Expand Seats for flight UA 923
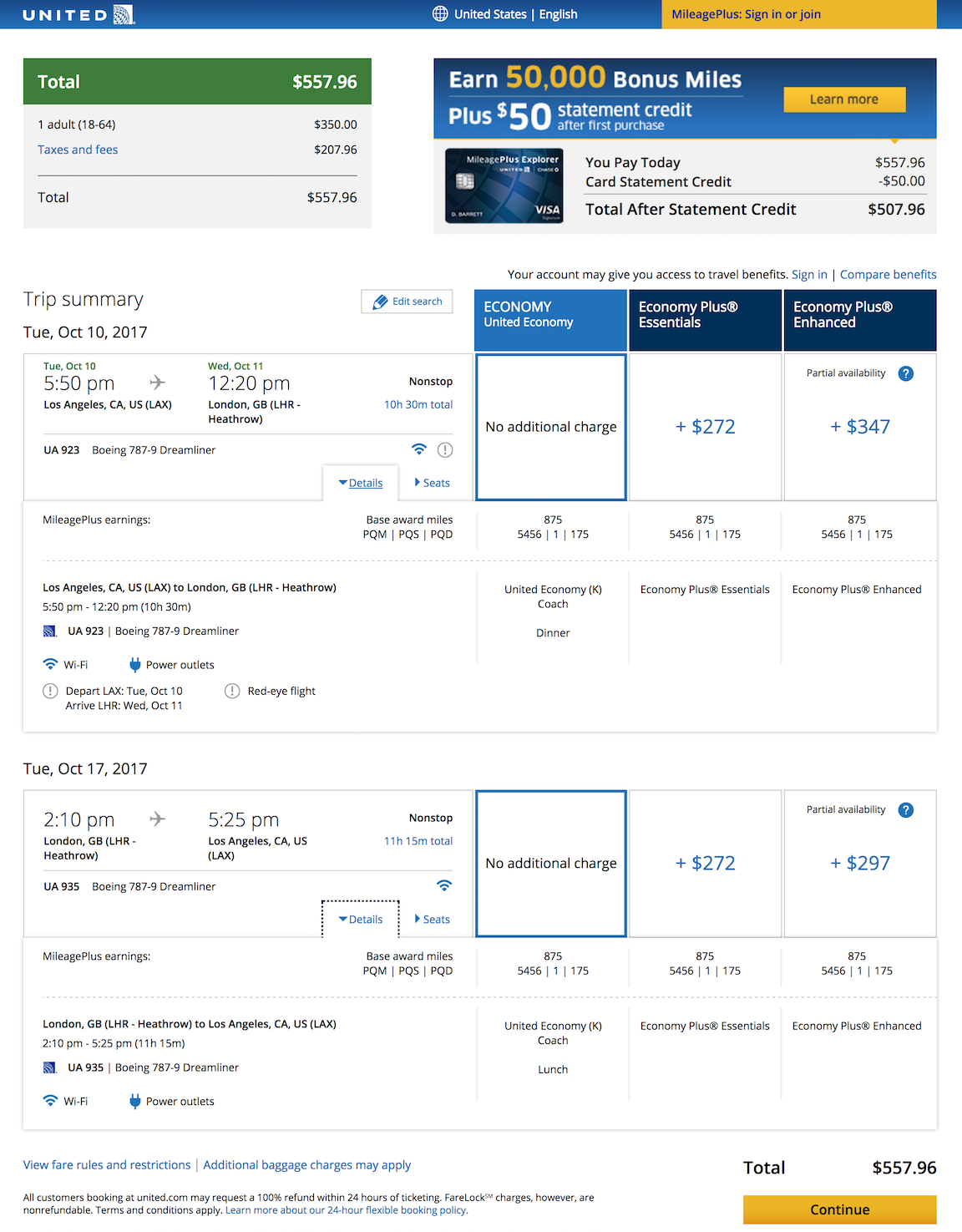 coord(433,482)
